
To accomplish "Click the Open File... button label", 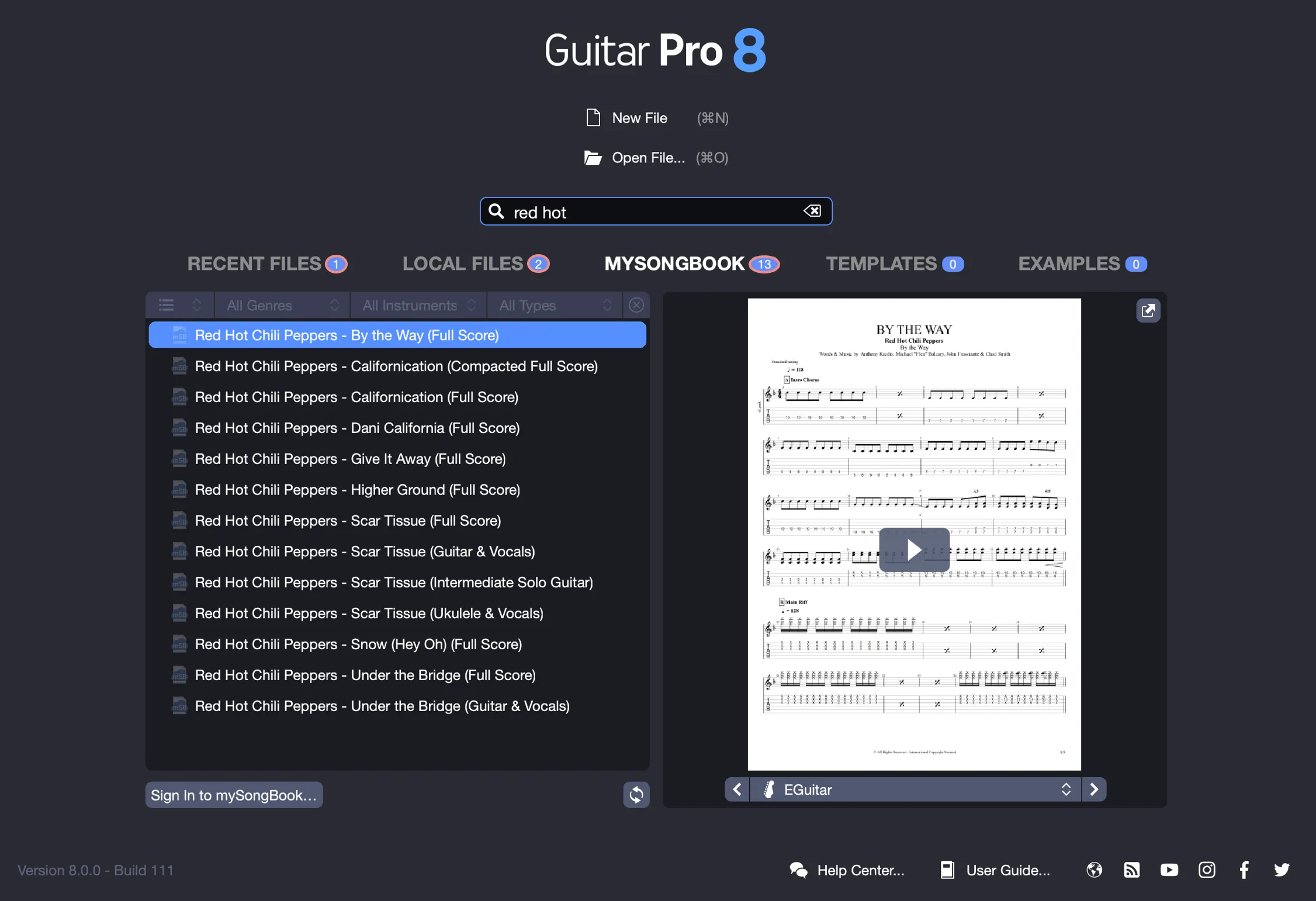I will (648, 158).
